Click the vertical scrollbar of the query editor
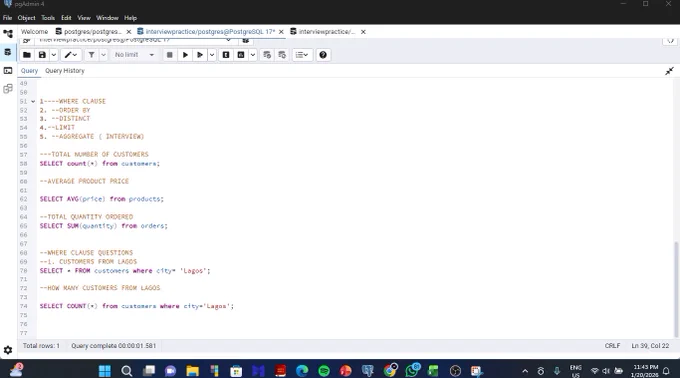This screenshot has width=680, height=378. click(x=676, y=289)
